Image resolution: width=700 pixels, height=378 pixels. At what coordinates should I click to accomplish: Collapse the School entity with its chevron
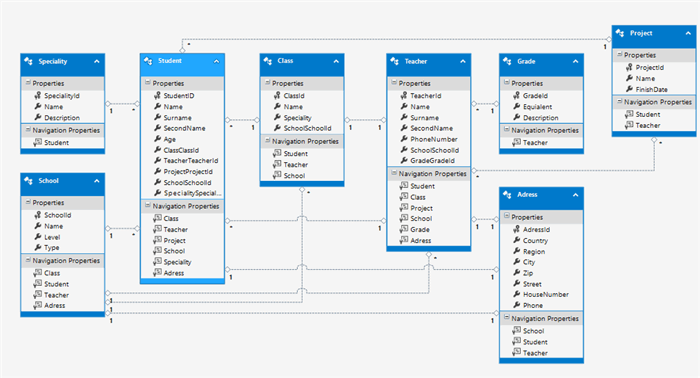point(97,181)
